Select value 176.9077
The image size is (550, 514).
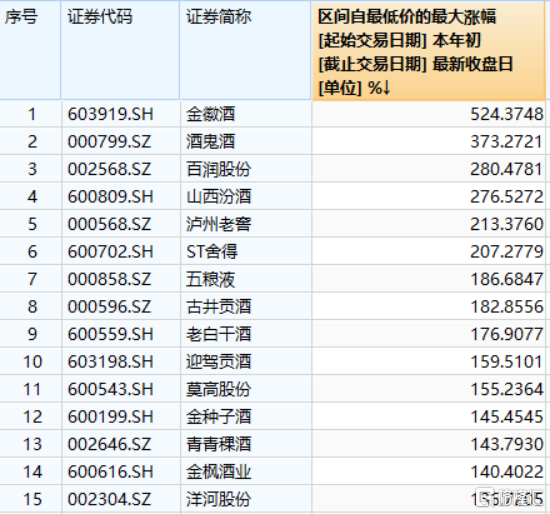pyautogui.click(x=507, y=334)
